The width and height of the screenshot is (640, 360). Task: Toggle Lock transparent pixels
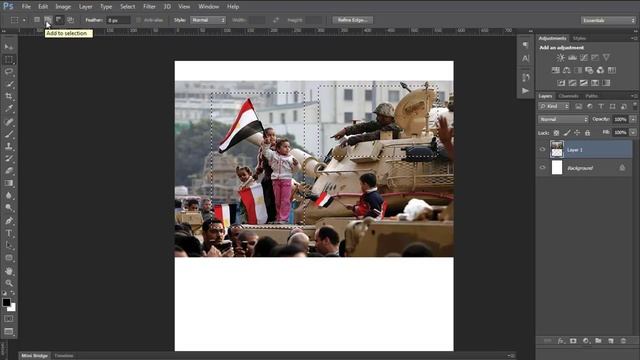(x=556, y=133)
